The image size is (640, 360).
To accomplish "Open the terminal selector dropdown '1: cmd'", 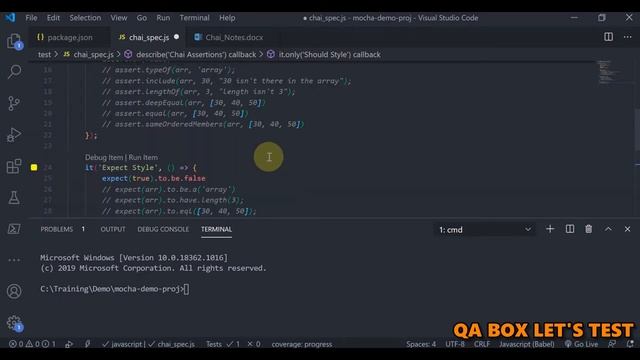I will [484, 230].
